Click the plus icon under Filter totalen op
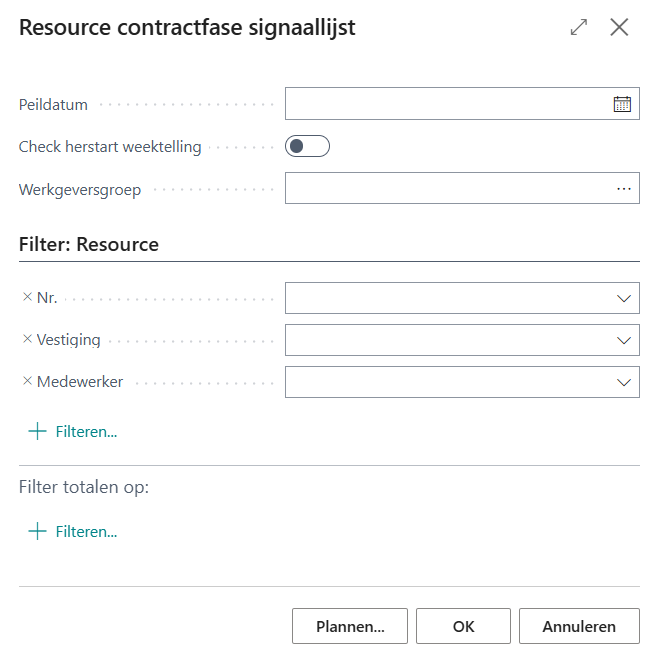The height and width of the screenshot is (657, 666). point(37,532)
